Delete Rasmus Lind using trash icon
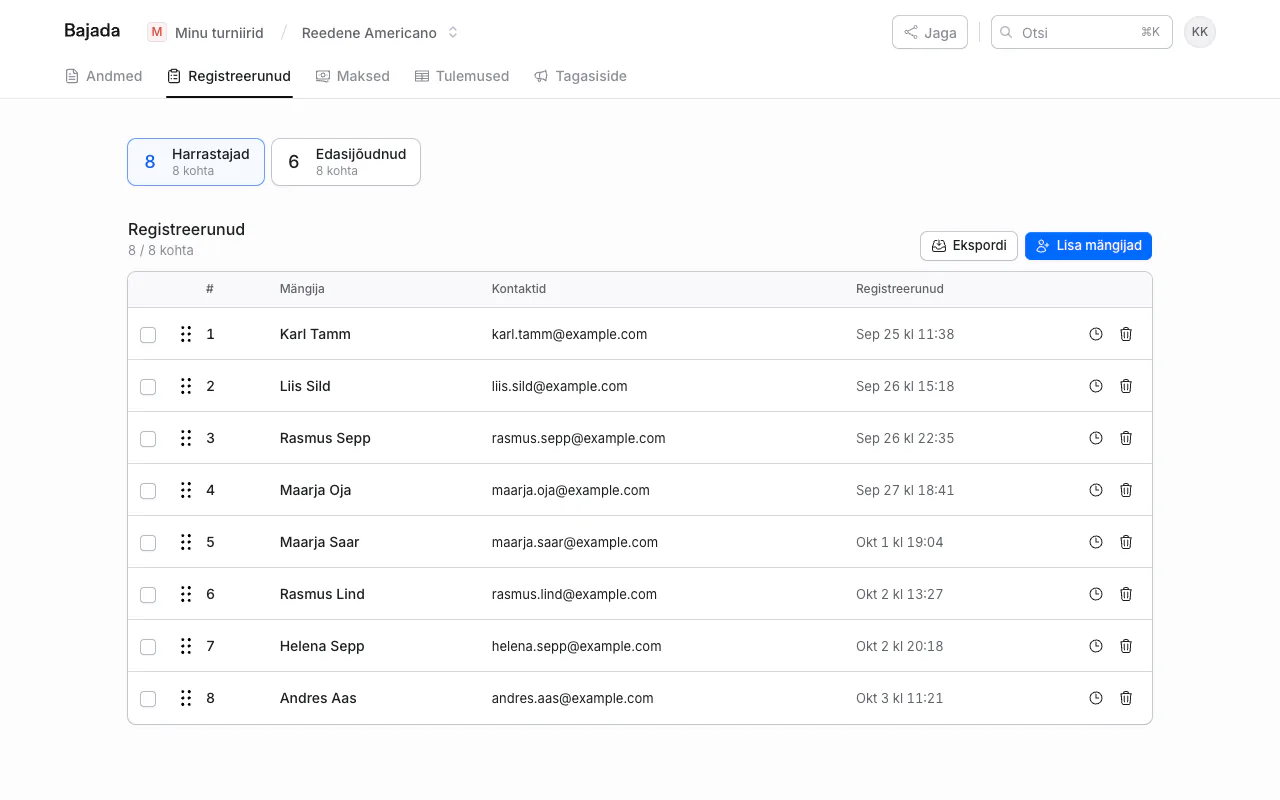Screen dimensions: 1280x800 [1126, 594]
